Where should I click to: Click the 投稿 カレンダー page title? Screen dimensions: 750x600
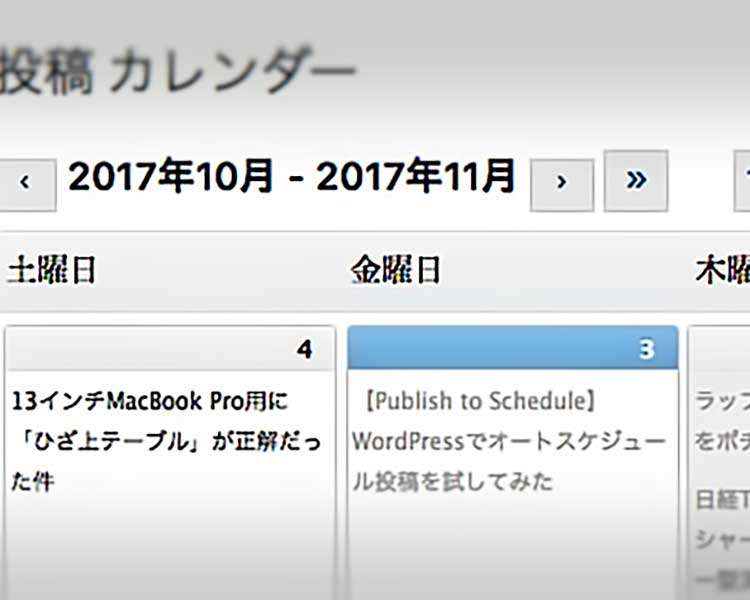click(x=177, y=70)
